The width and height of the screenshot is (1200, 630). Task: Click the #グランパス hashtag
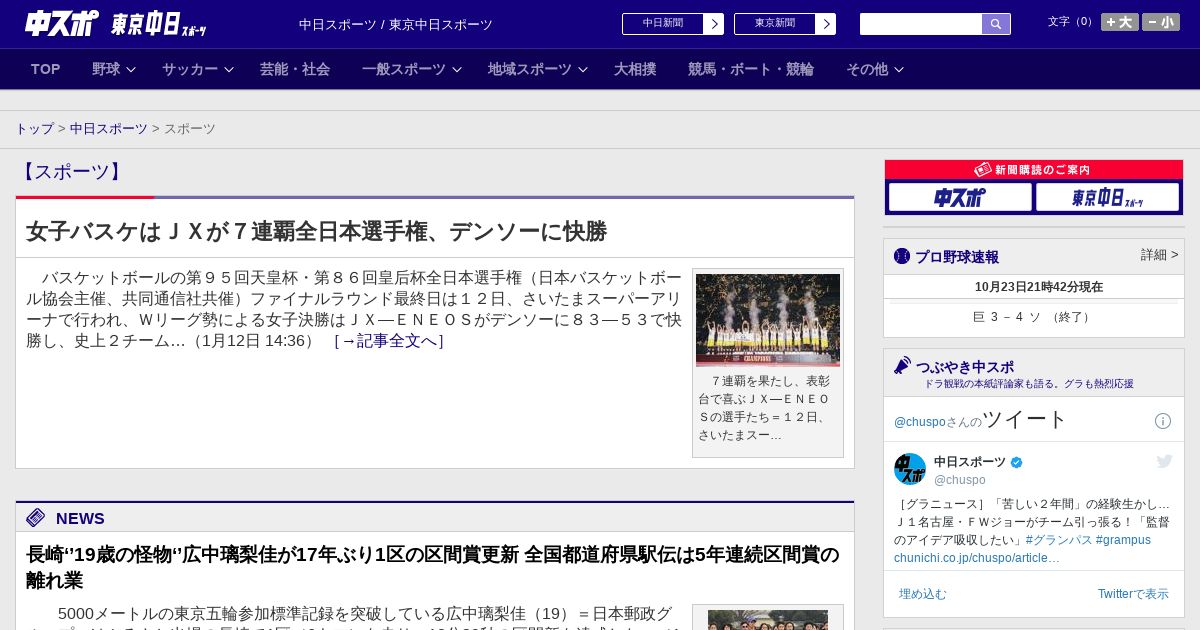tap(1058, 540)
